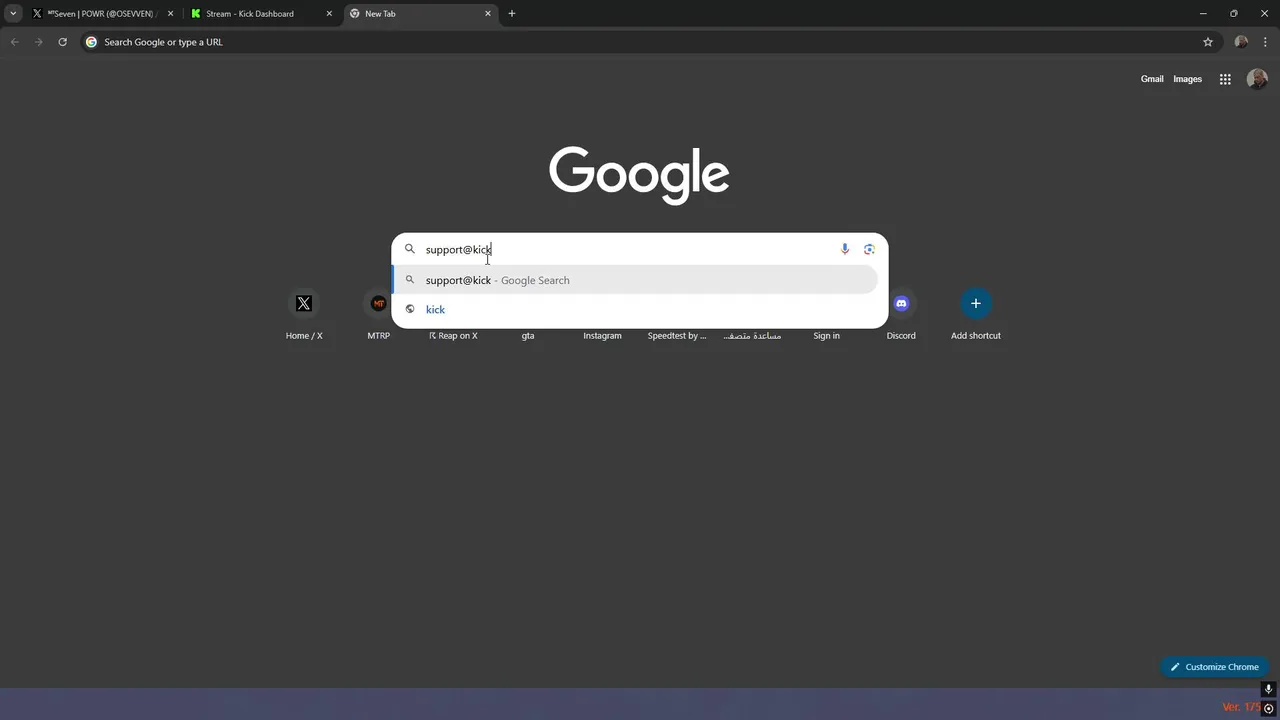Click Customize Chrome button
1280x720 pixels.
[1214, 667]
